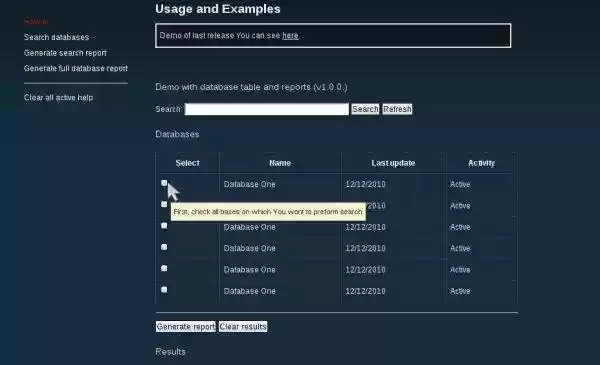Focus the Search text input field
600x365 pixels.
point(267,109)
